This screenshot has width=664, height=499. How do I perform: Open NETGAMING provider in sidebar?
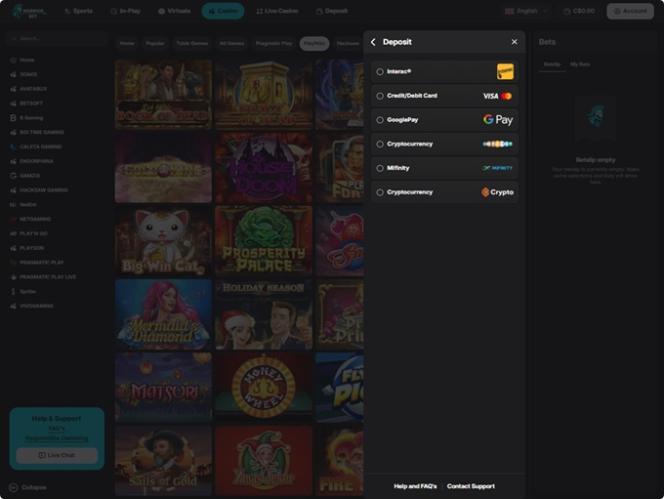pos(35,219)
